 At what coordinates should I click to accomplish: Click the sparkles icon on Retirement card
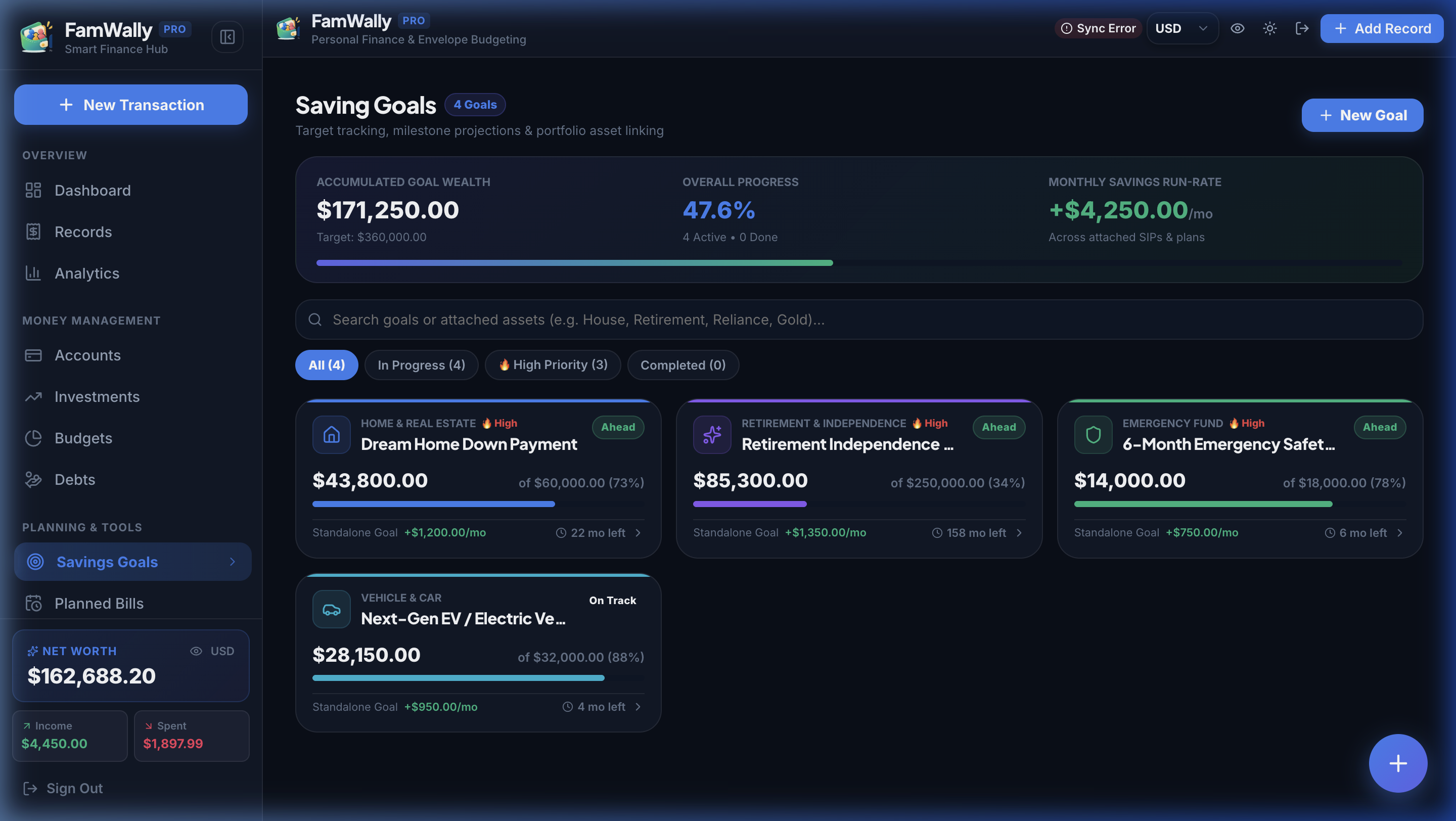click(x=712, y=435)
